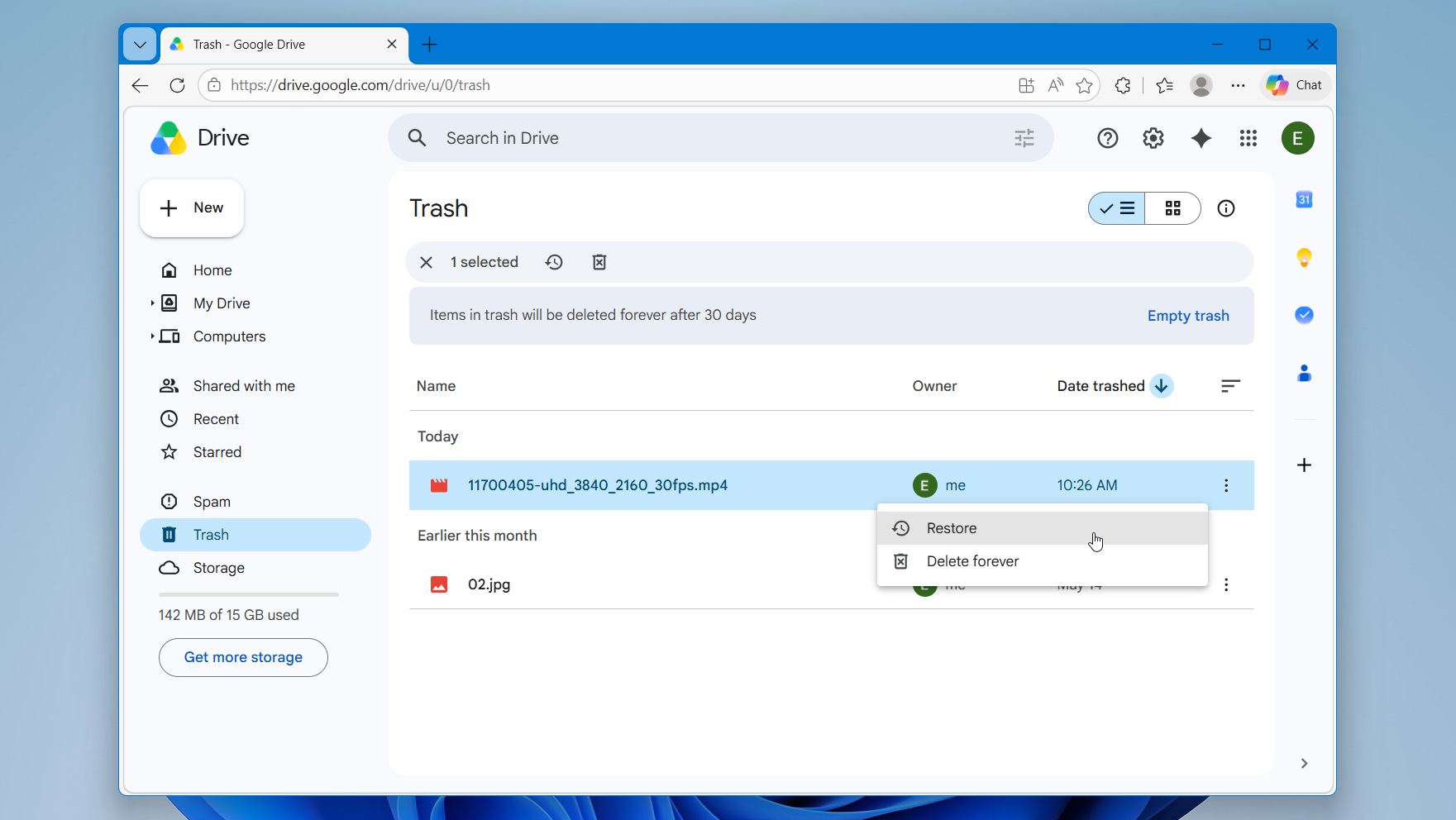Open the view details info icon
The width and height of the screenshot is (1456, 820).
(1226, 208)
